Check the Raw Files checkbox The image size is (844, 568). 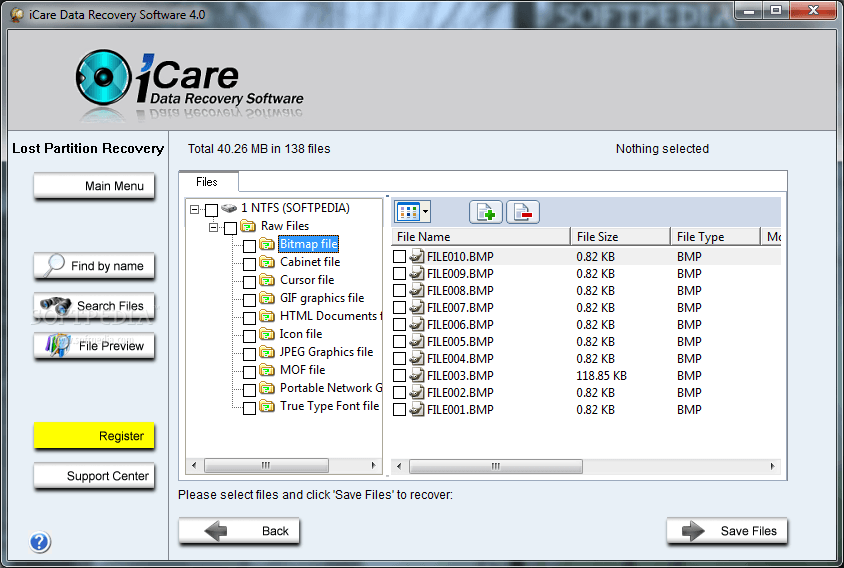(x=230, y=228)
